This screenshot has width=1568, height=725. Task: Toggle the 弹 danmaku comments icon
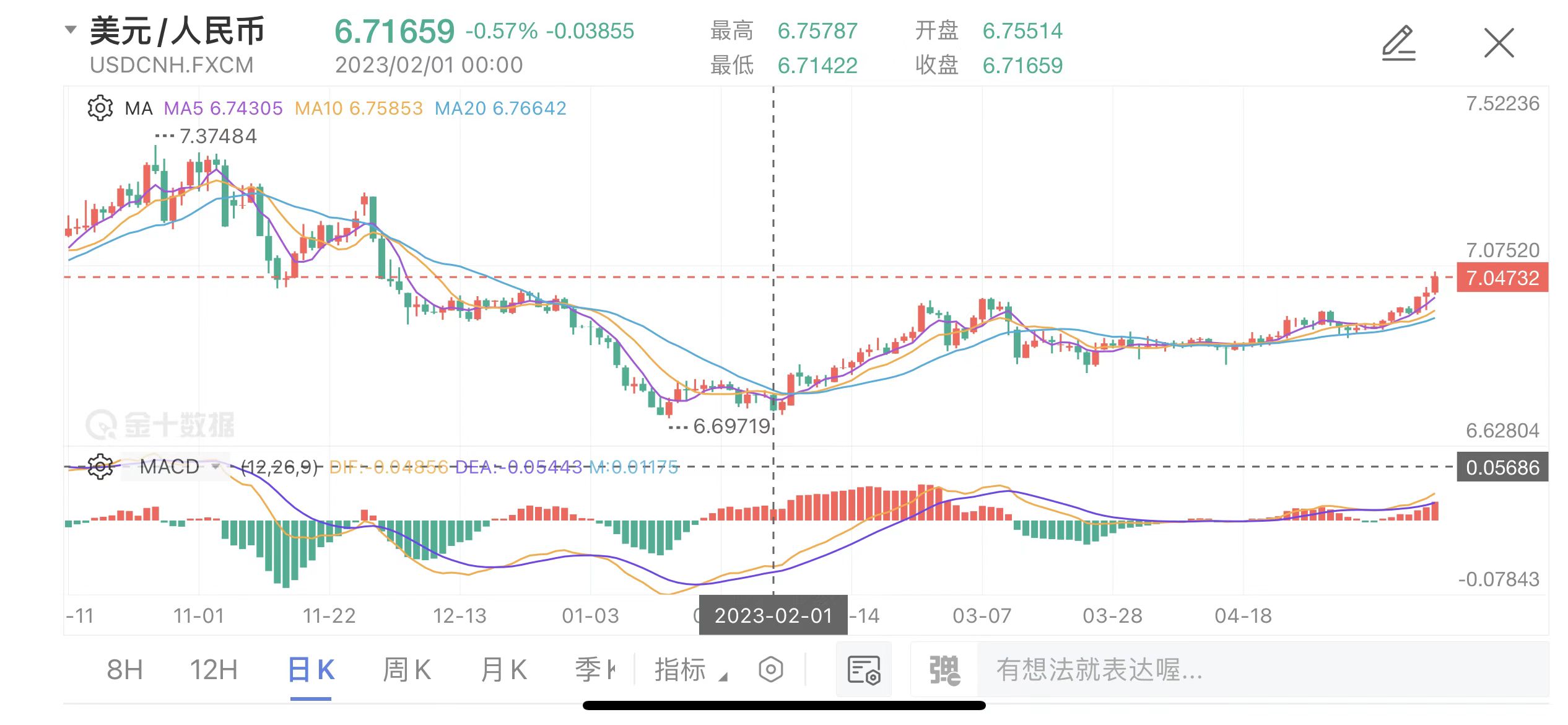click(944, 670)
